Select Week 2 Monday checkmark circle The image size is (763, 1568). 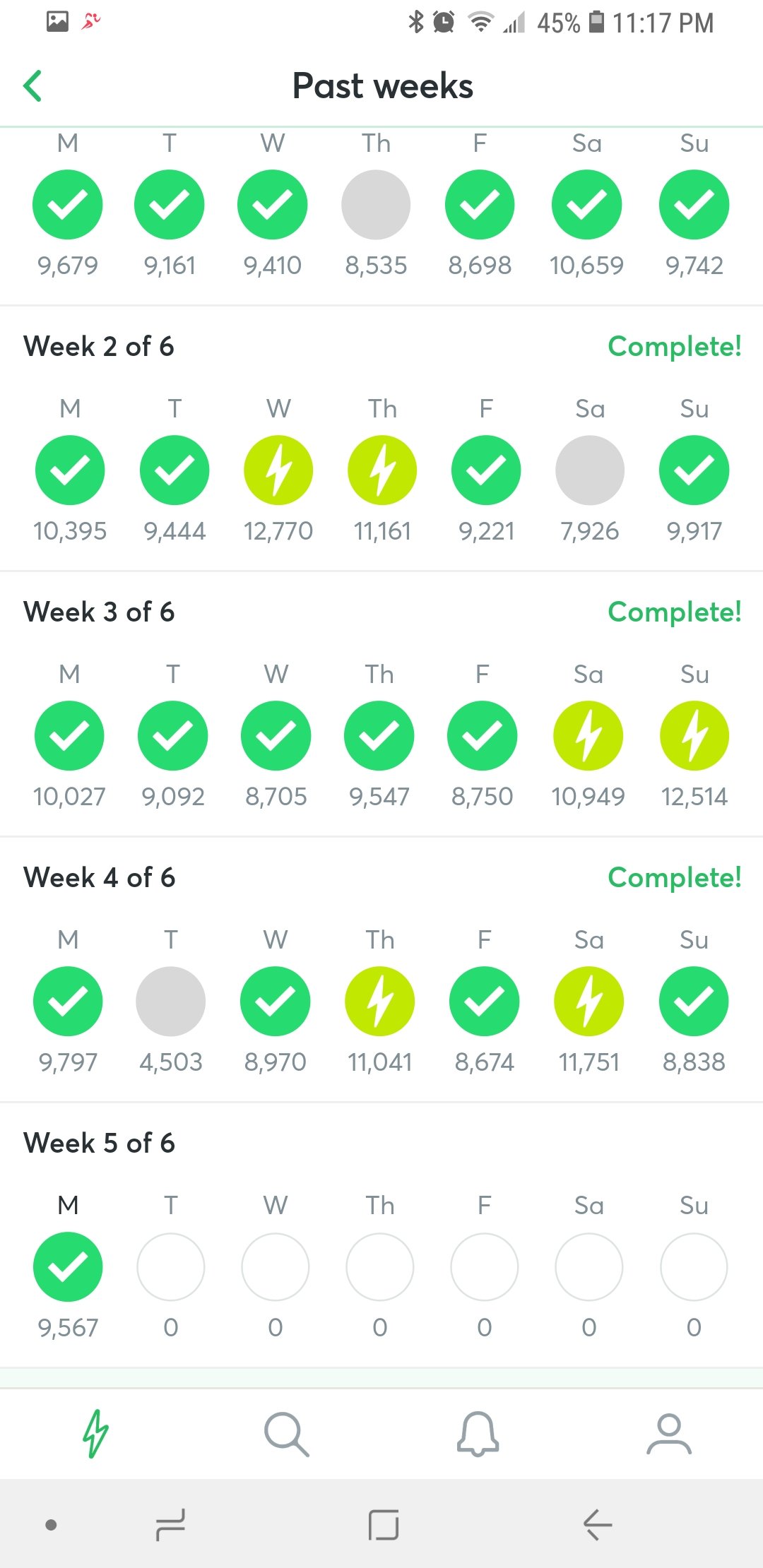(70, 470)
